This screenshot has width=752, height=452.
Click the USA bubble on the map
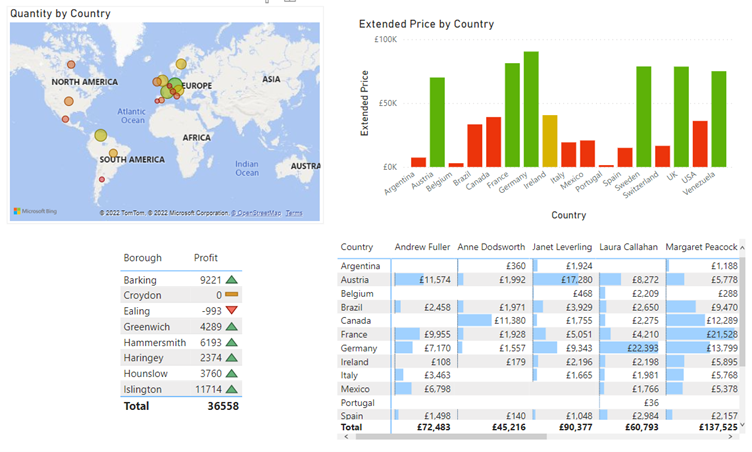coord(69,101)
